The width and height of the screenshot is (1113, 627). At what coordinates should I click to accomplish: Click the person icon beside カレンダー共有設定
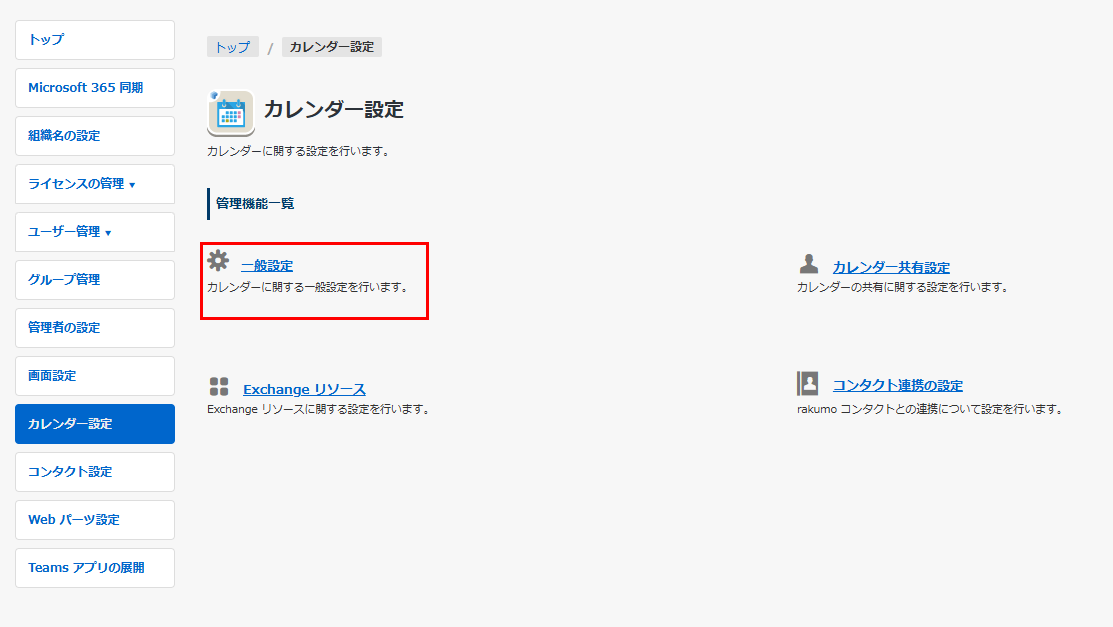click(808, 263)
